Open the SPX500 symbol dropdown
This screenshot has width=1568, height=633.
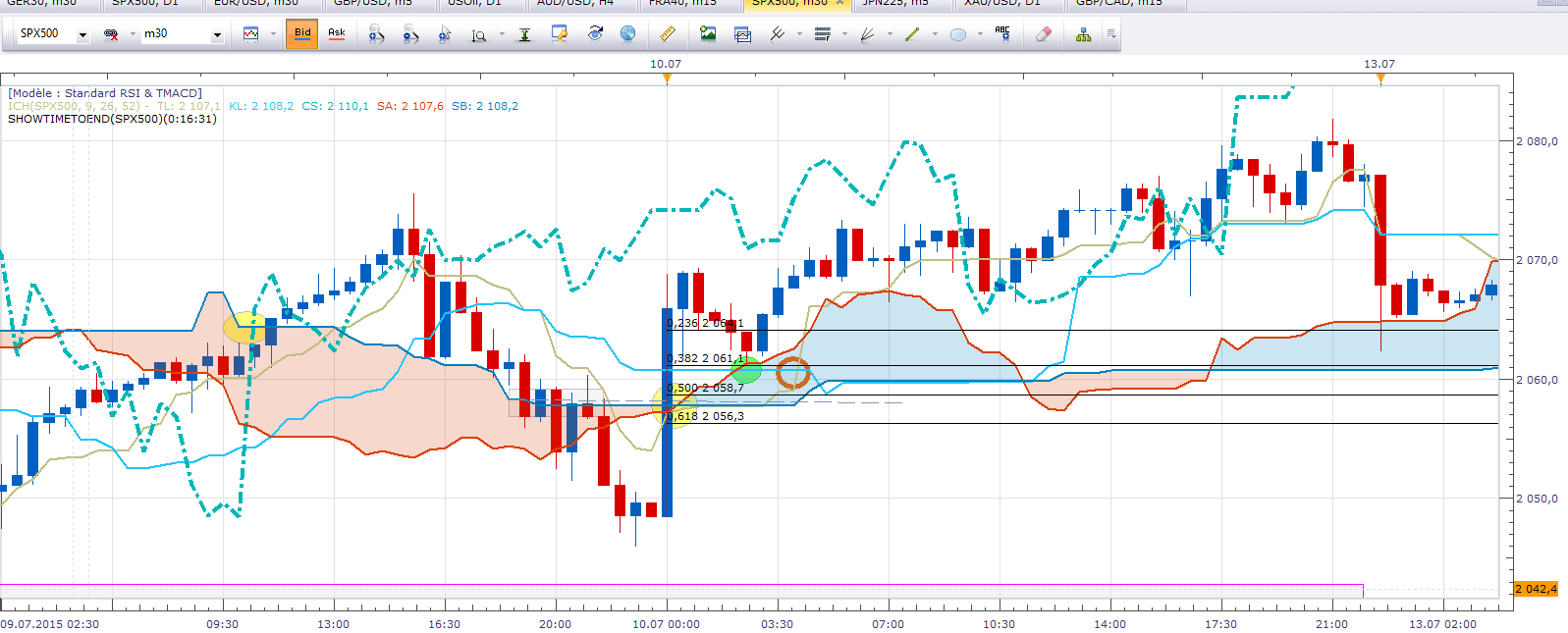click(x=82, y=35)
